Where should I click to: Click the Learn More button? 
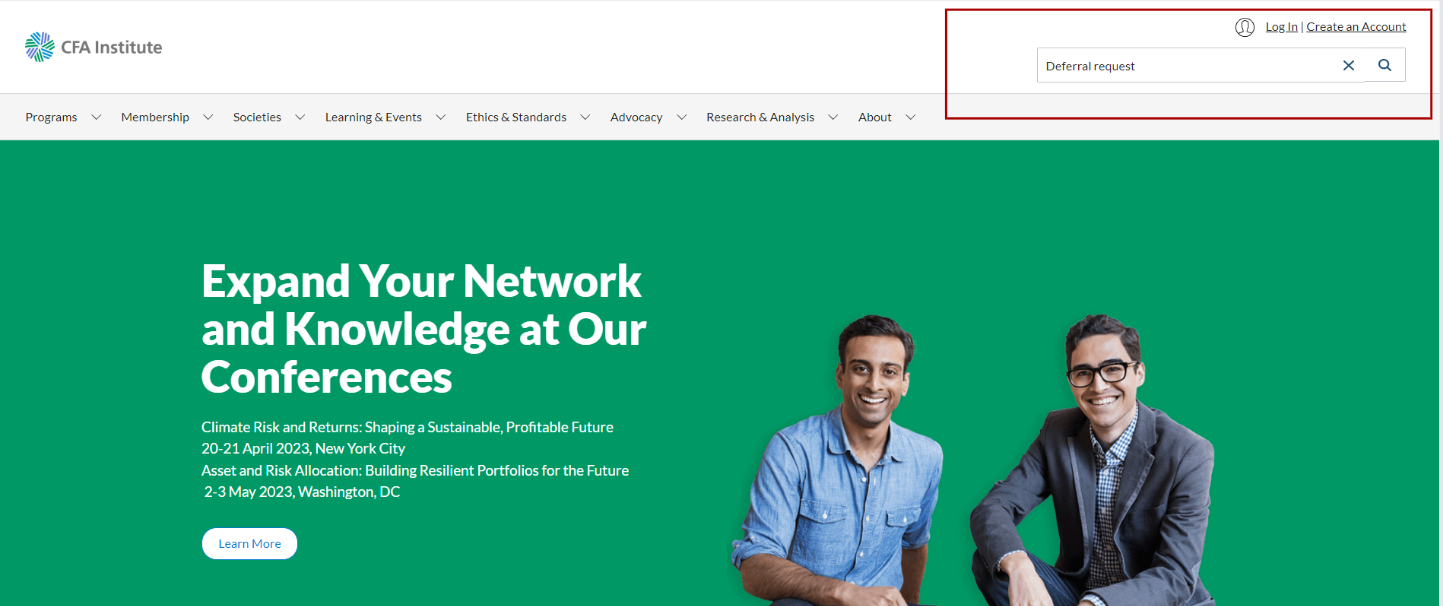(250, 544)
